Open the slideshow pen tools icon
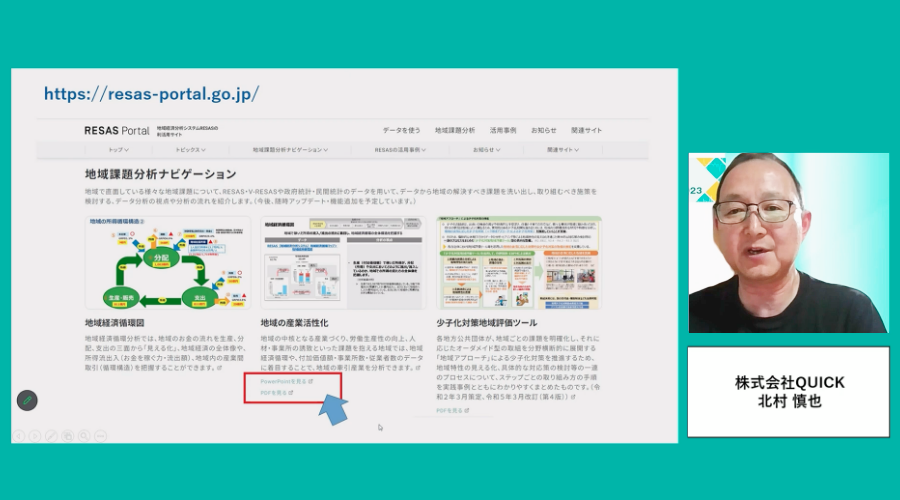This screenshot has width=900, height=500. coord(51,436)
